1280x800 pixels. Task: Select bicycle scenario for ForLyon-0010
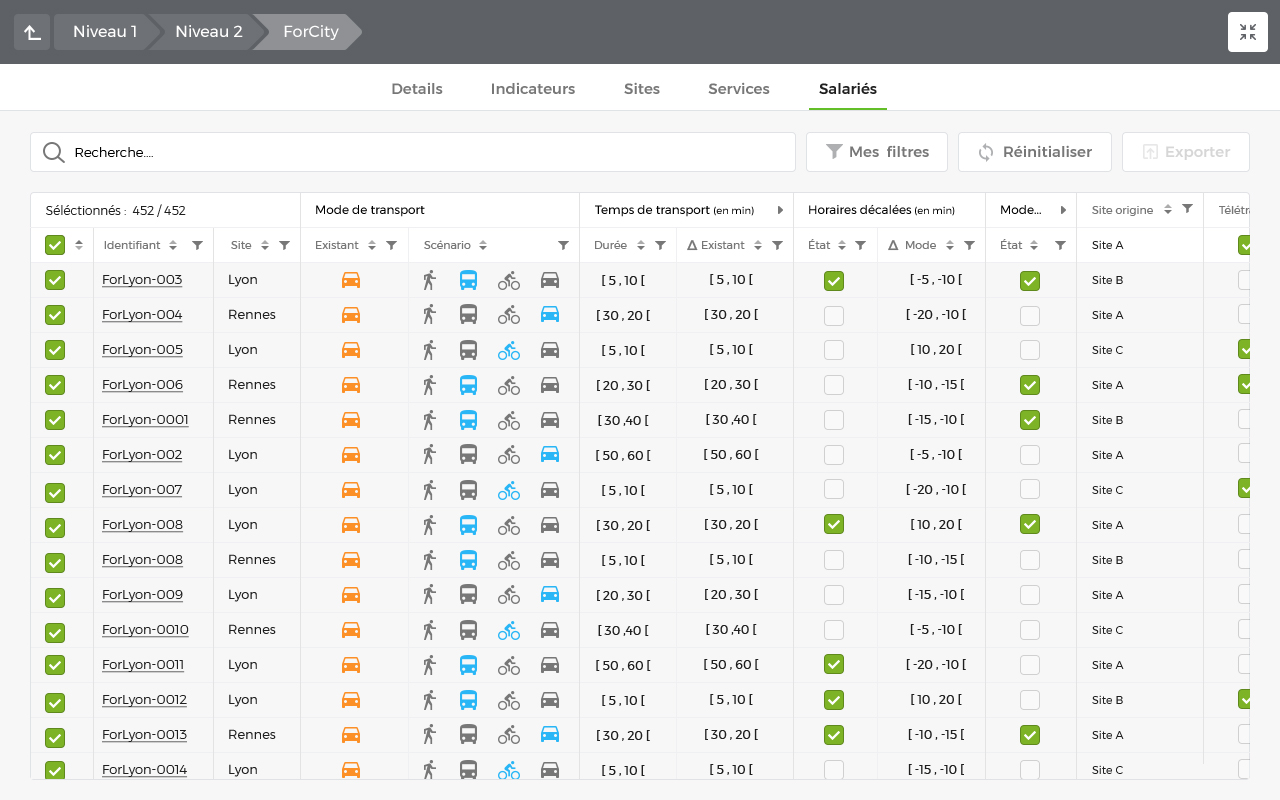[509, 630]
